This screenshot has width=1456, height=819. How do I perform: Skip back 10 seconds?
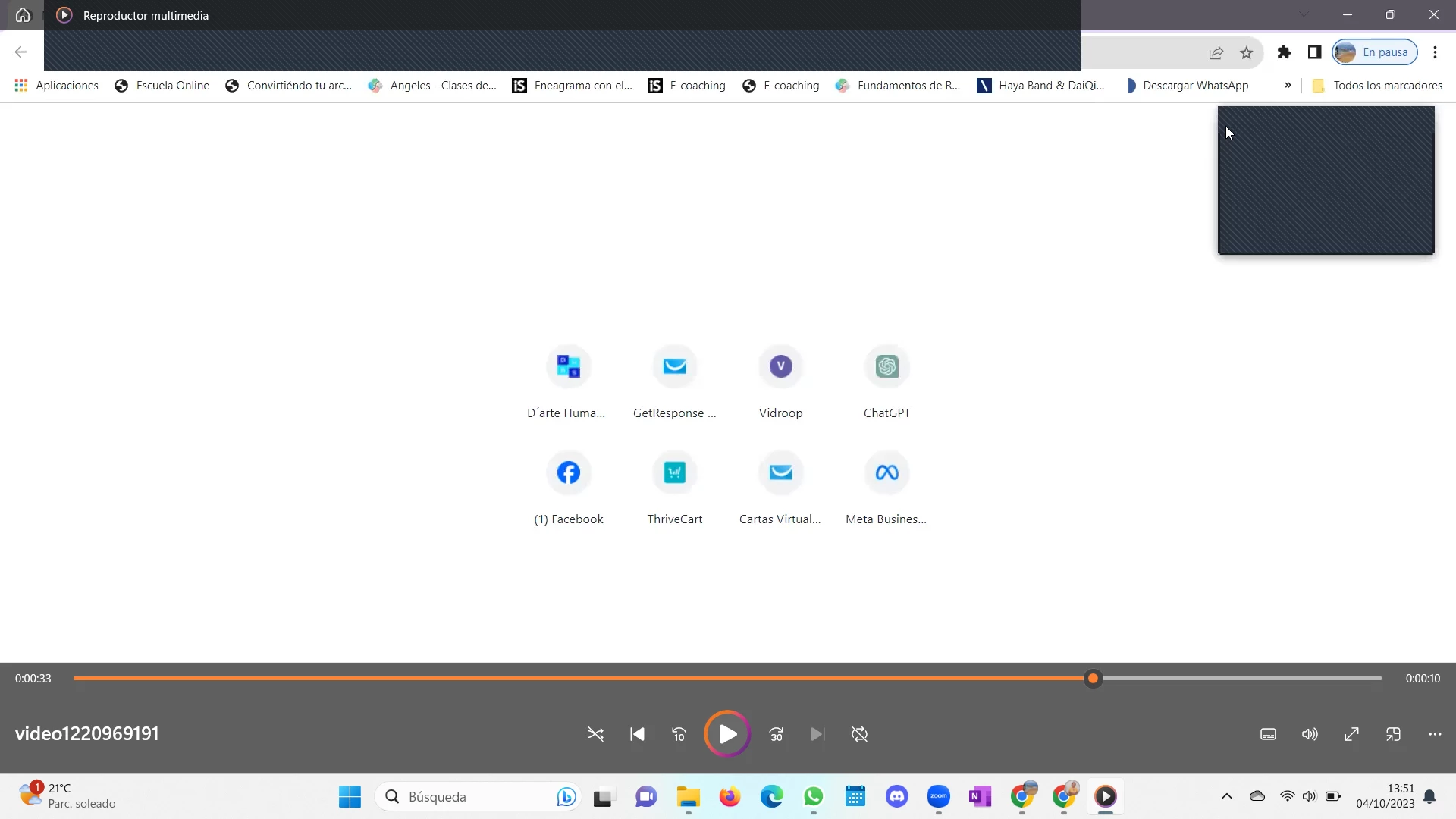679,734
